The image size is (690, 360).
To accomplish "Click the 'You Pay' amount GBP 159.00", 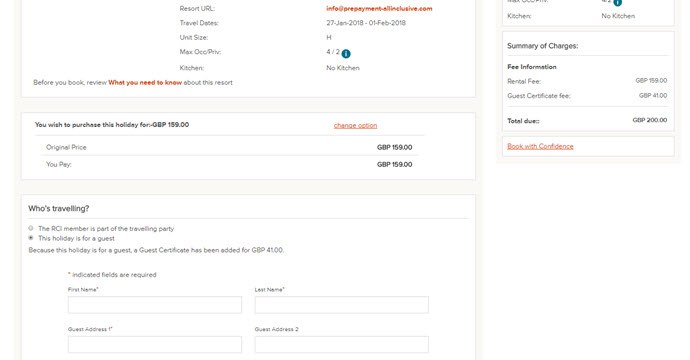I will pos(394,164).
